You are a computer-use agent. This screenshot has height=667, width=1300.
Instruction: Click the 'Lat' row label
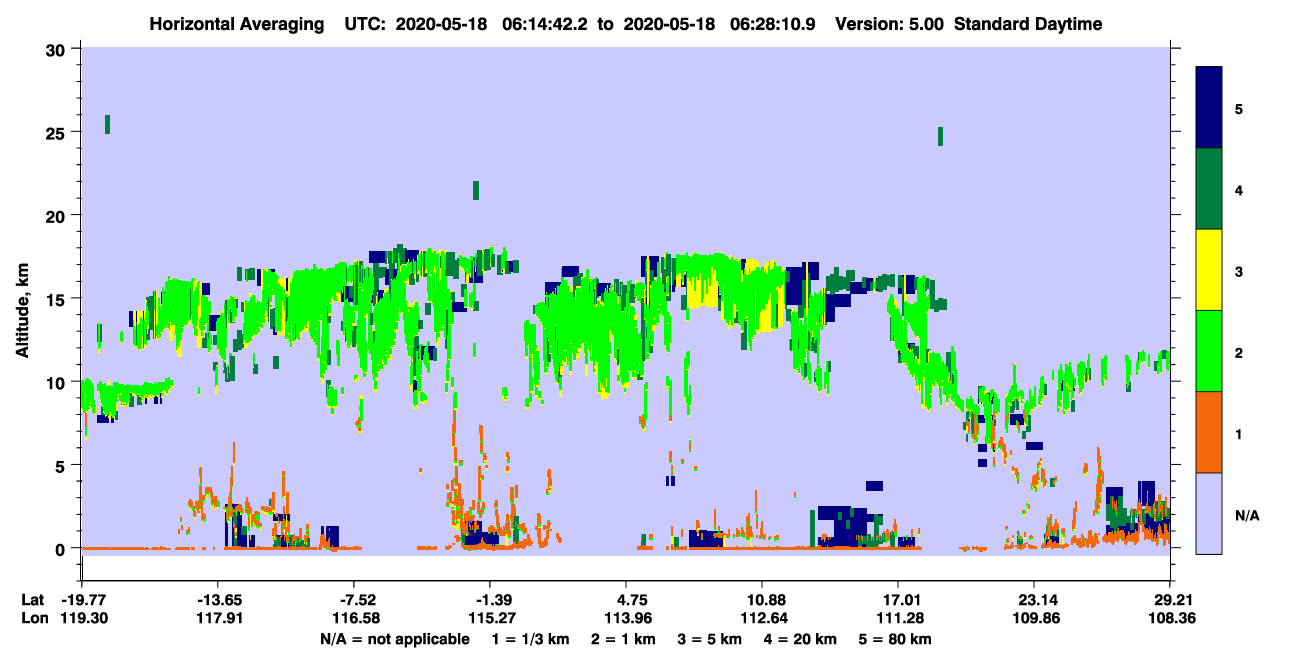pyautogui.click(x=33, y=600)
